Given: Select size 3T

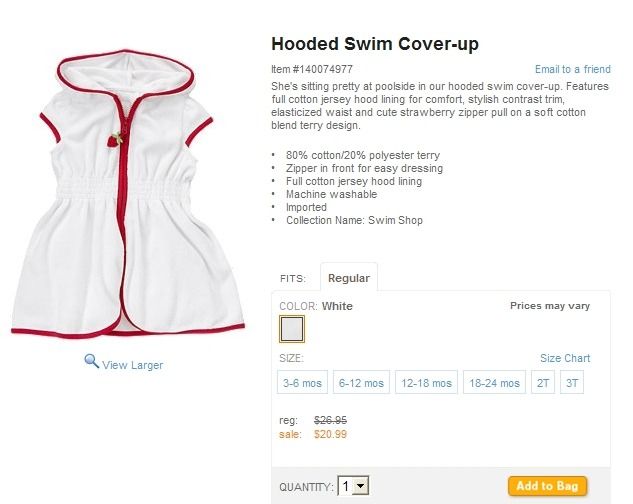Looking at the screenshot, I should pos(572,382).
